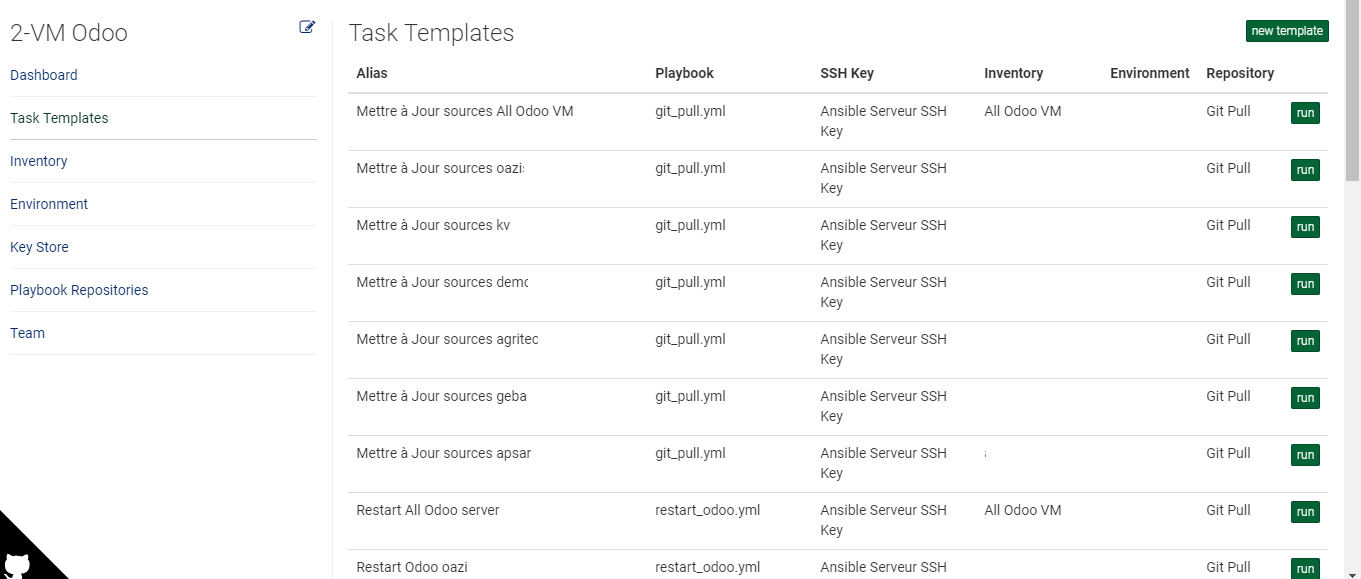
Task: Navigate to Playbook Repositories
Action: pos(79,290)
